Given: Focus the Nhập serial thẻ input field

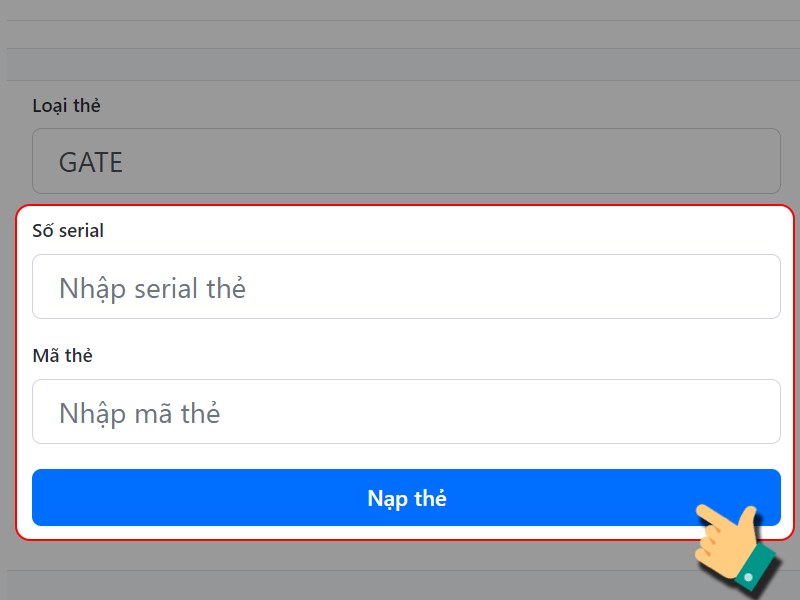Looking at the screenshot, I should (406, 287).
